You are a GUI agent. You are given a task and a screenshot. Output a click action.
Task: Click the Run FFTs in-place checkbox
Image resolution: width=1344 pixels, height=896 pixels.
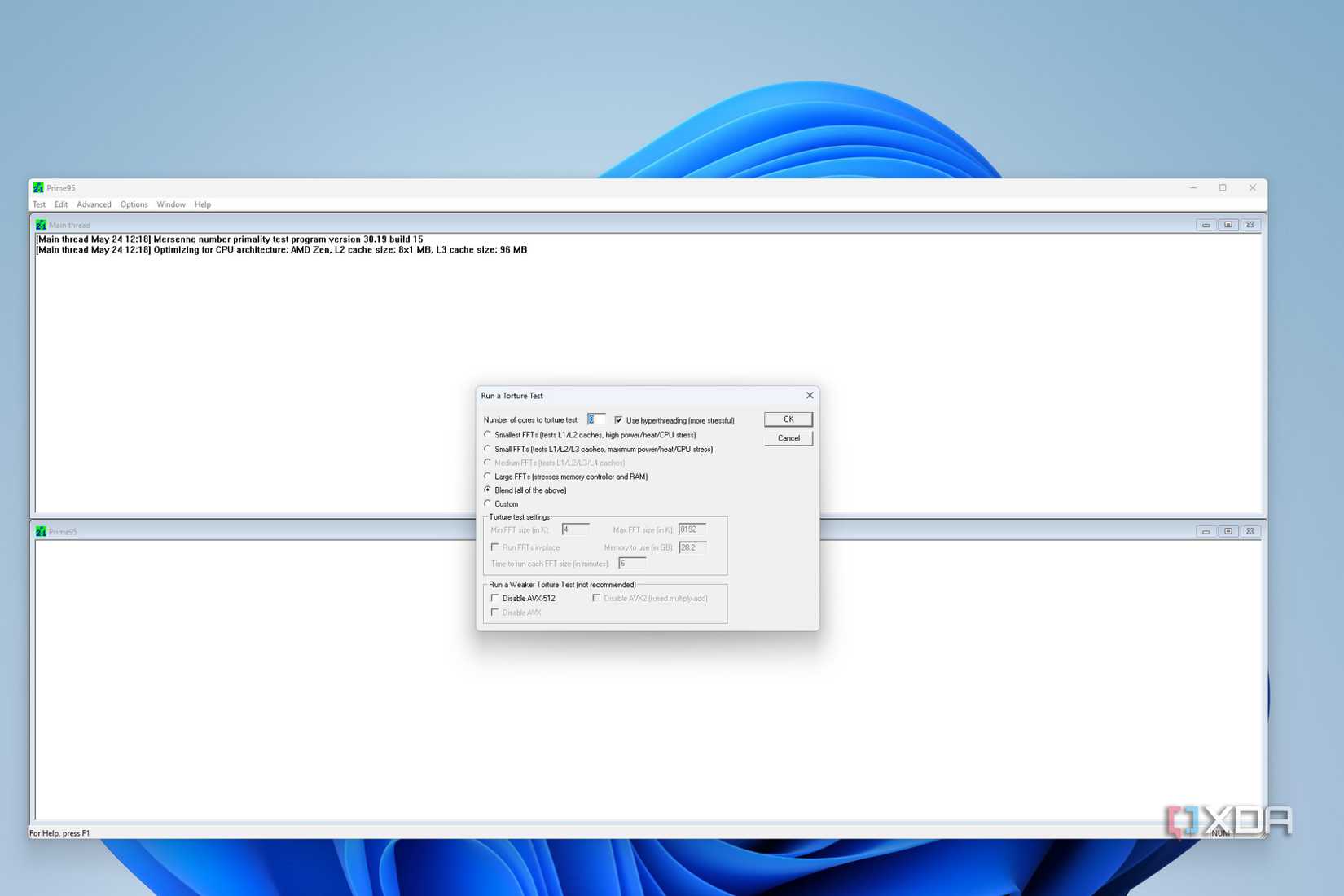tap(495, 547)
